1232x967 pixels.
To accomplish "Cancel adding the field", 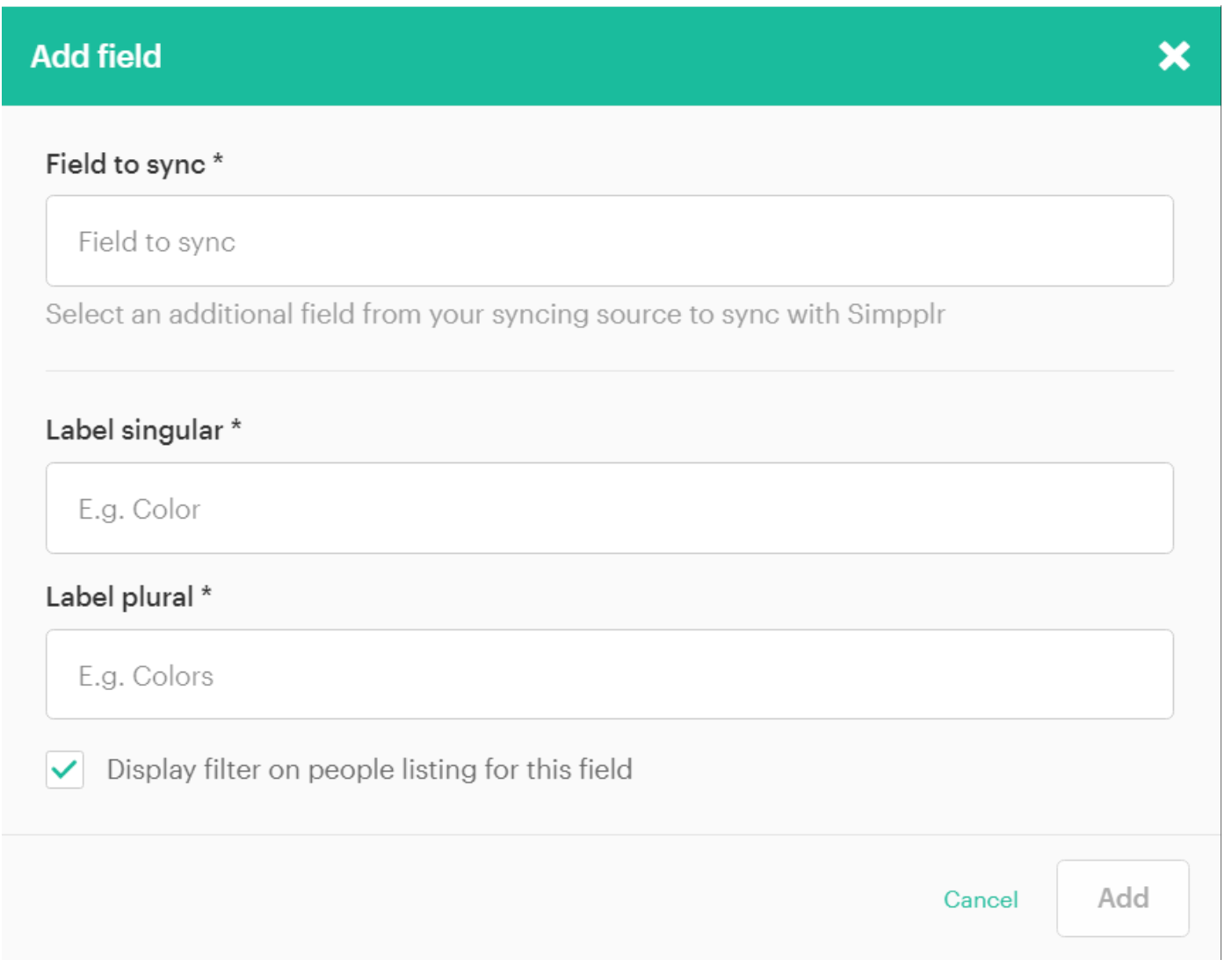I will [981, 899].
